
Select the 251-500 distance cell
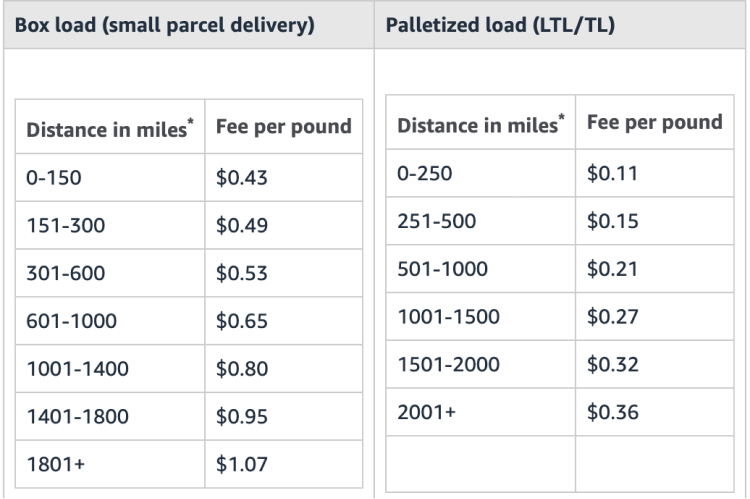435,222
